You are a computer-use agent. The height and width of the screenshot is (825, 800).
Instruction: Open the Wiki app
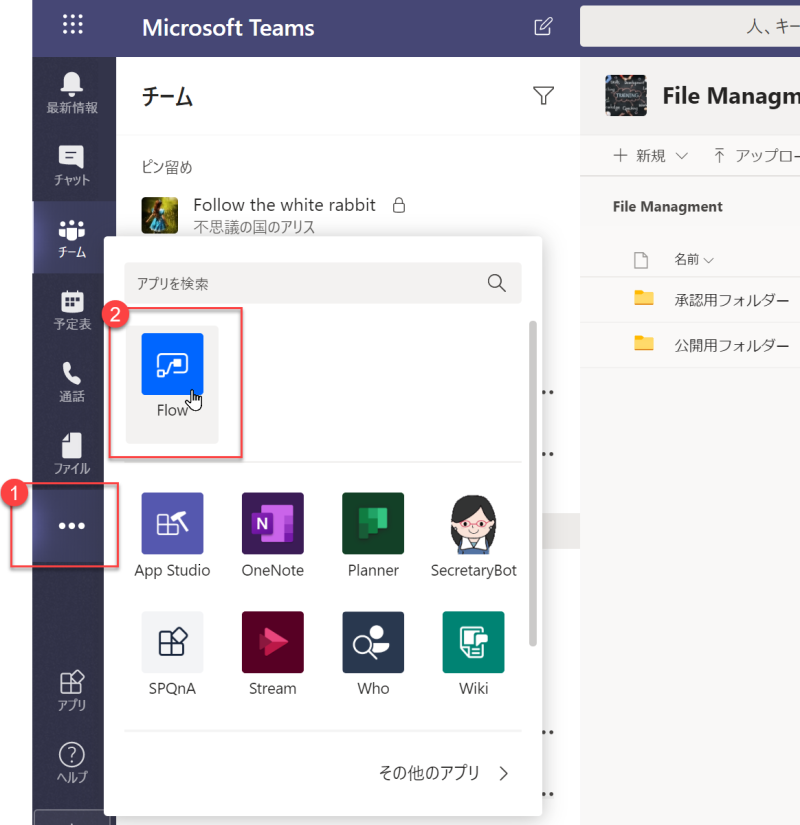pos(474,654)
